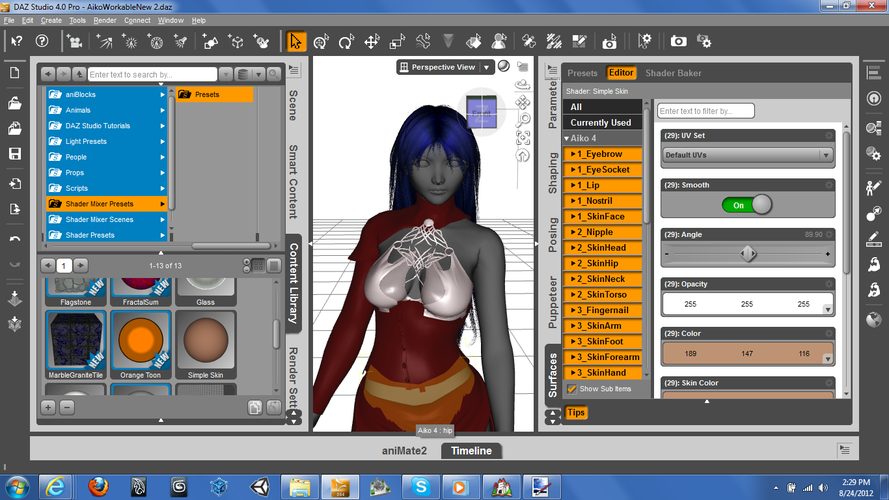This screenshot has height=500, width=889.
Task: Expand the Shader Mixer Presets folder arrow
Action: pos(163,204)
